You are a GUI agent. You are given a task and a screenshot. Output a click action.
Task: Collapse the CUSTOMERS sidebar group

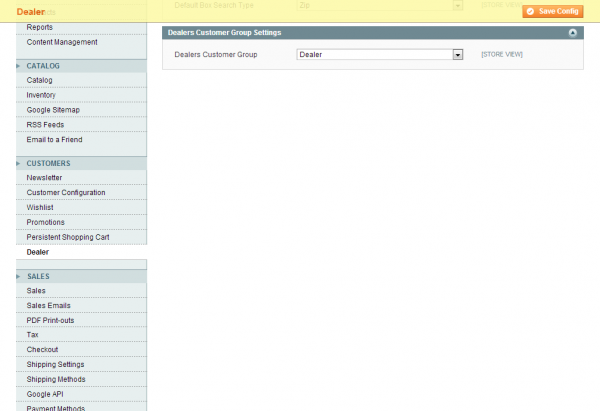pos(81,163)
